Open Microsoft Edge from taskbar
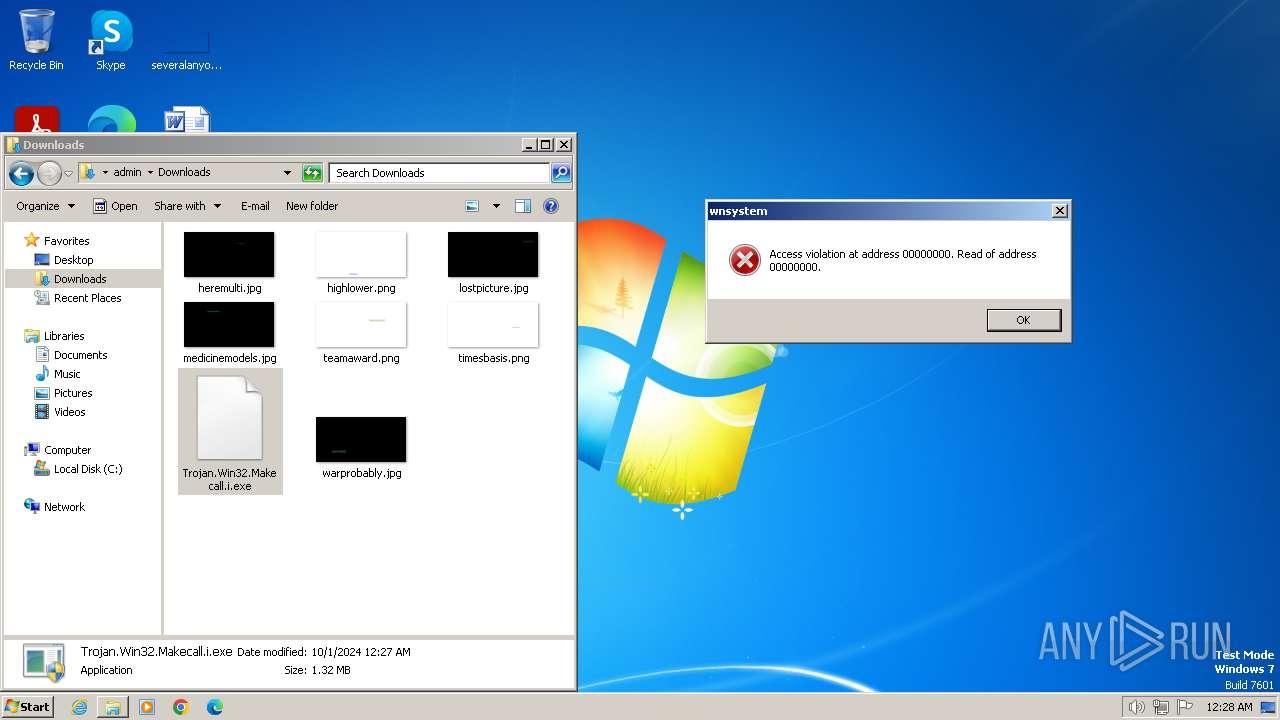This screenshot has height=720, width=1280. (215, 707)
